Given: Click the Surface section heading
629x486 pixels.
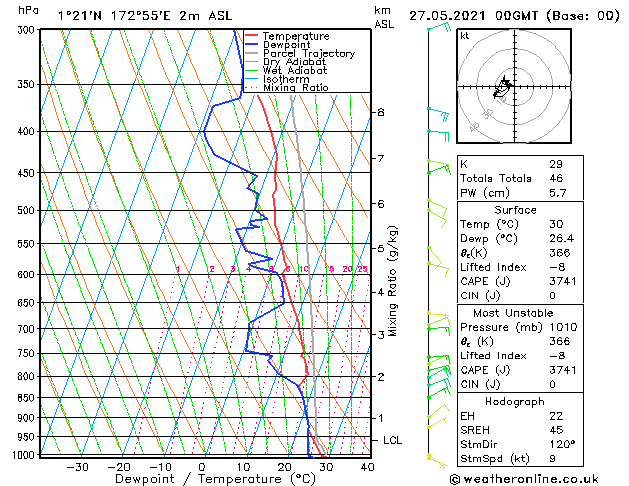Looking at the screenshot, I should tap(515, 210).
